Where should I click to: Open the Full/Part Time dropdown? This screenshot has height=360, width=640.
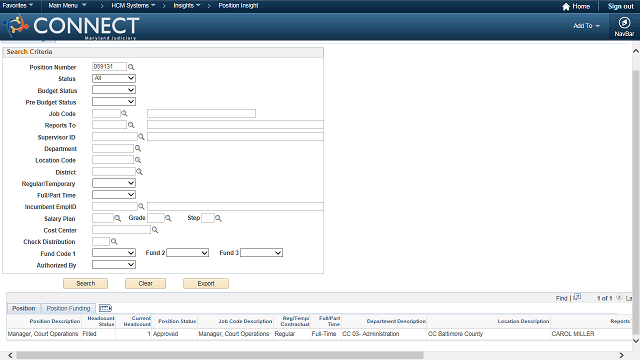tap(114, 195)
